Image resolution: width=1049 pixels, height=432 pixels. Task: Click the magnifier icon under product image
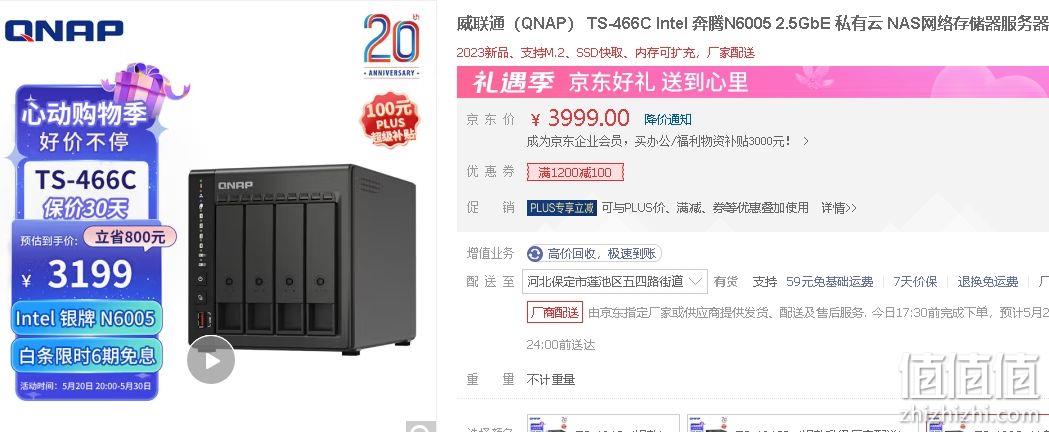coord(420,428)
